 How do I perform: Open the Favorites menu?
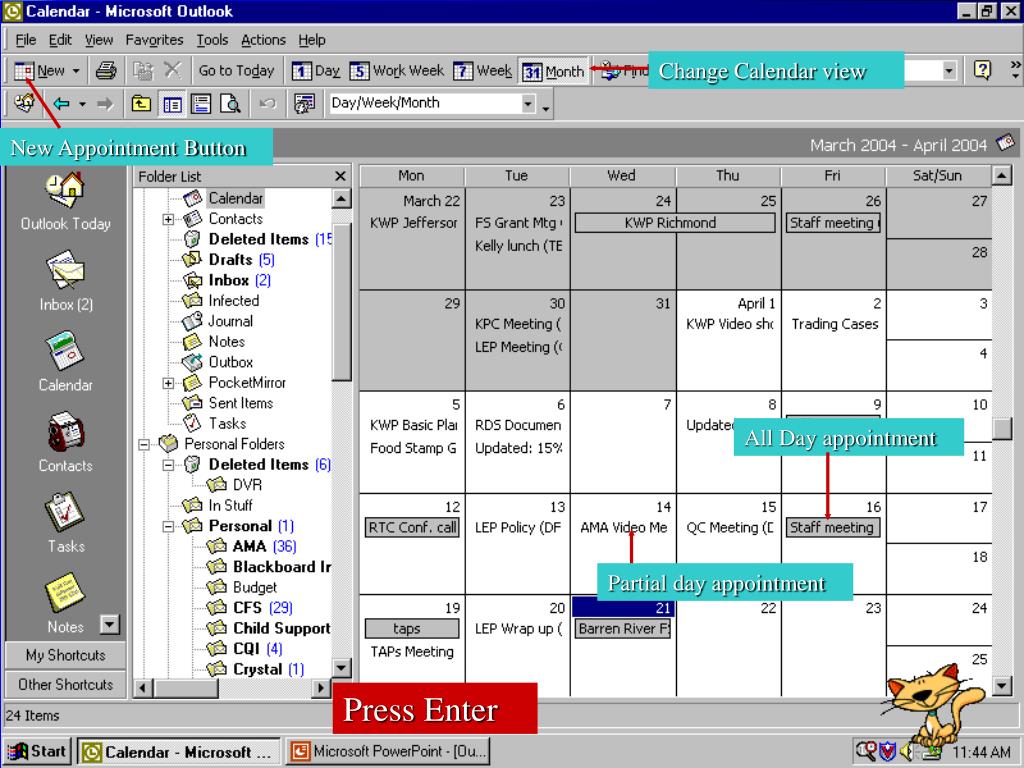[154, 40]
